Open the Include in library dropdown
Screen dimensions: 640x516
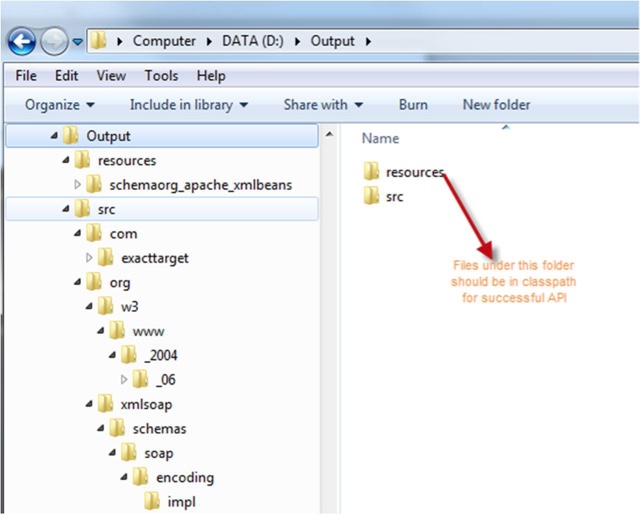[189, 105]
